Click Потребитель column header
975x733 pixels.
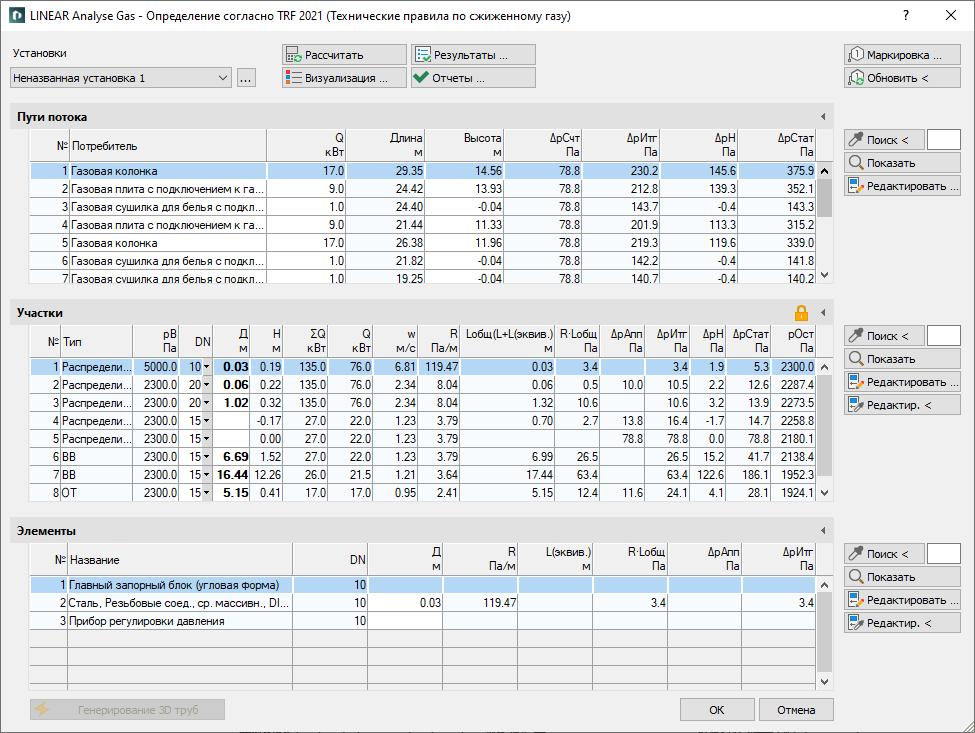tap(168, 146)
